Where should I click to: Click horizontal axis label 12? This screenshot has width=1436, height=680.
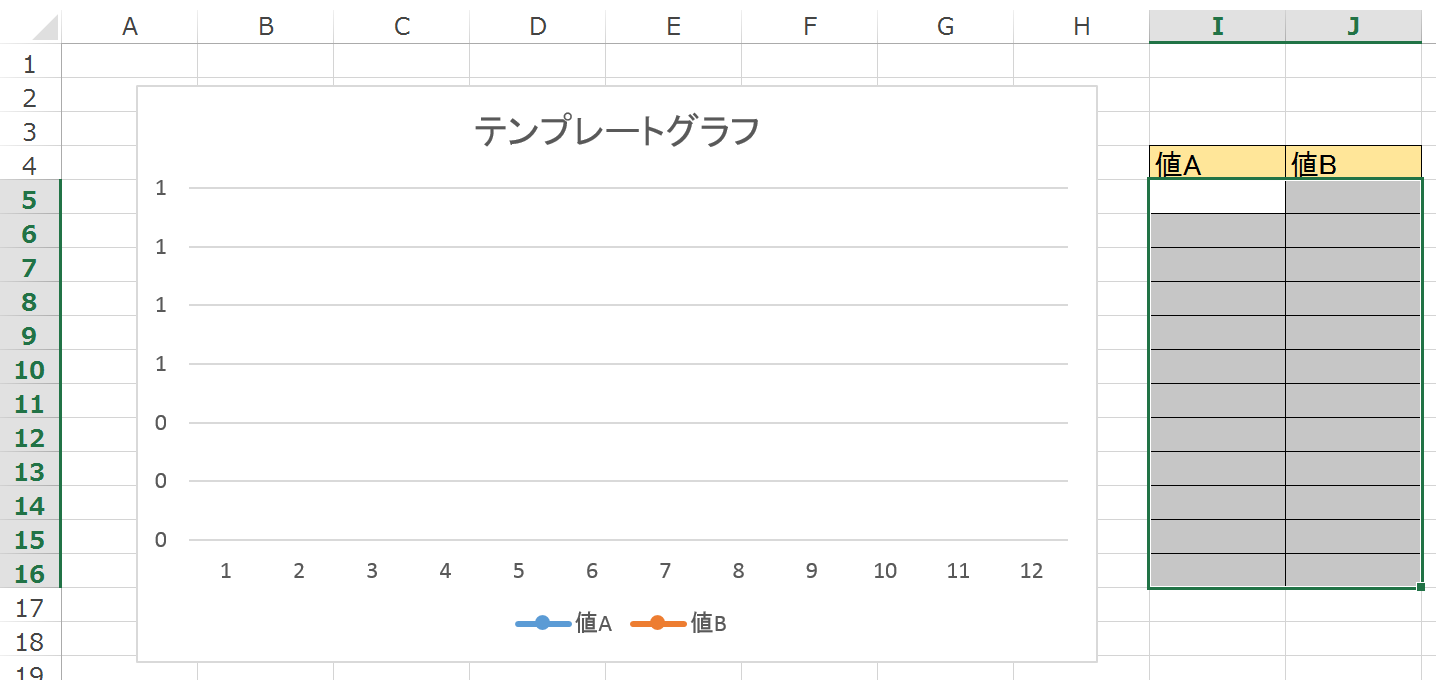[1031, 571]
